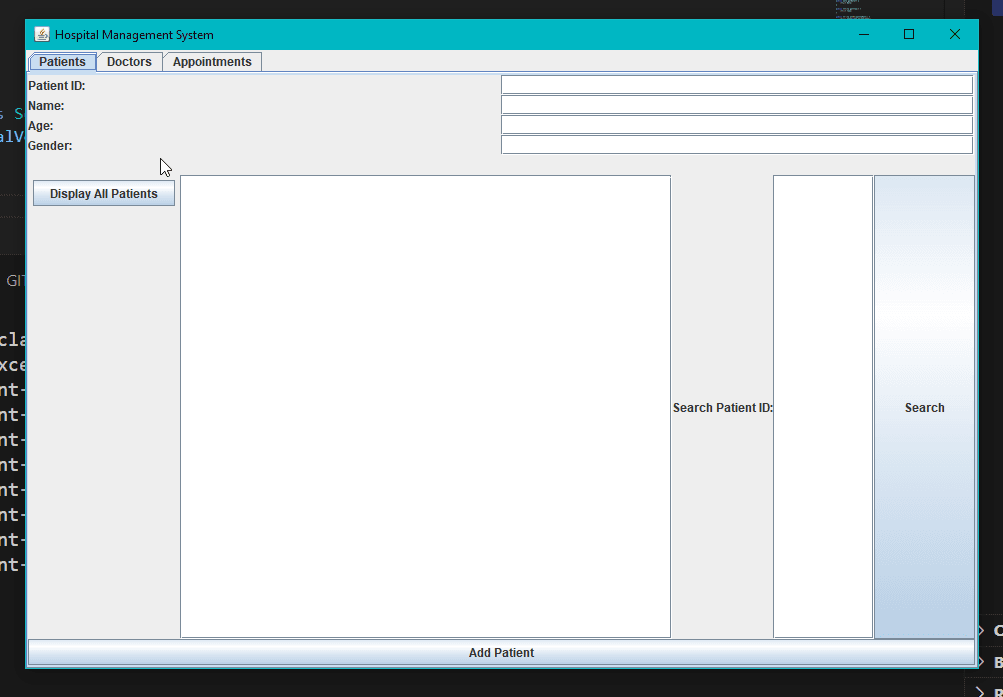Switch to the Patients tab
Screen dimensions: 1003x697
[x=62, y=62]
